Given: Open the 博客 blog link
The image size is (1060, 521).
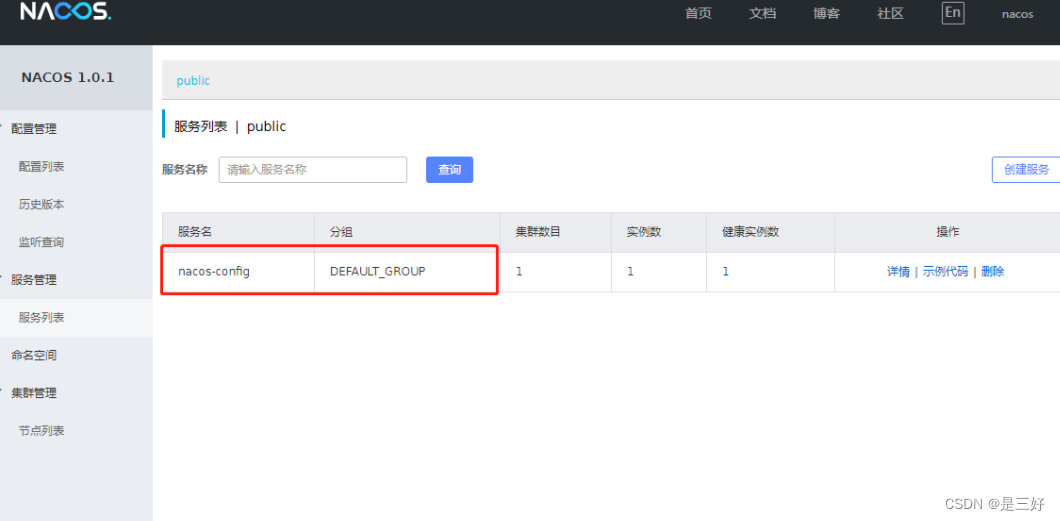Looking at the screenshot, I should coord(826,14).
